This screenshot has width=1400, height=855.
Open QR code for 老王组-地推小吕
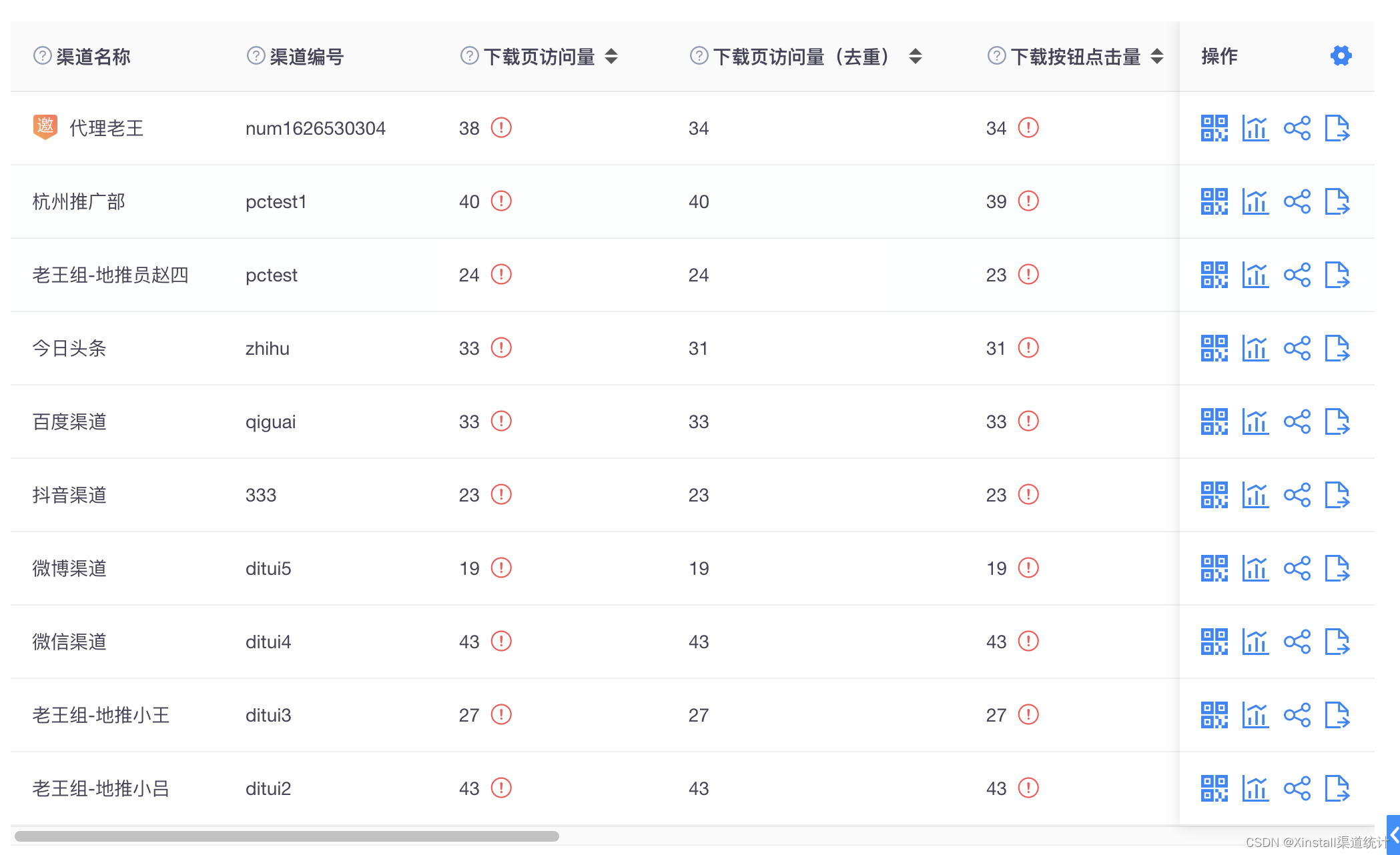pos(1214,788)
